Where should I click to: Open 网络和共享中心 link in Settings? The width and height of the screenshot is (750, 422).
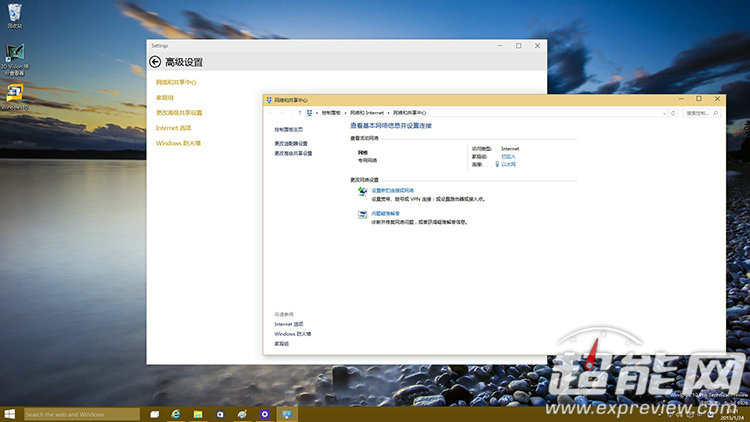point(176,82)
